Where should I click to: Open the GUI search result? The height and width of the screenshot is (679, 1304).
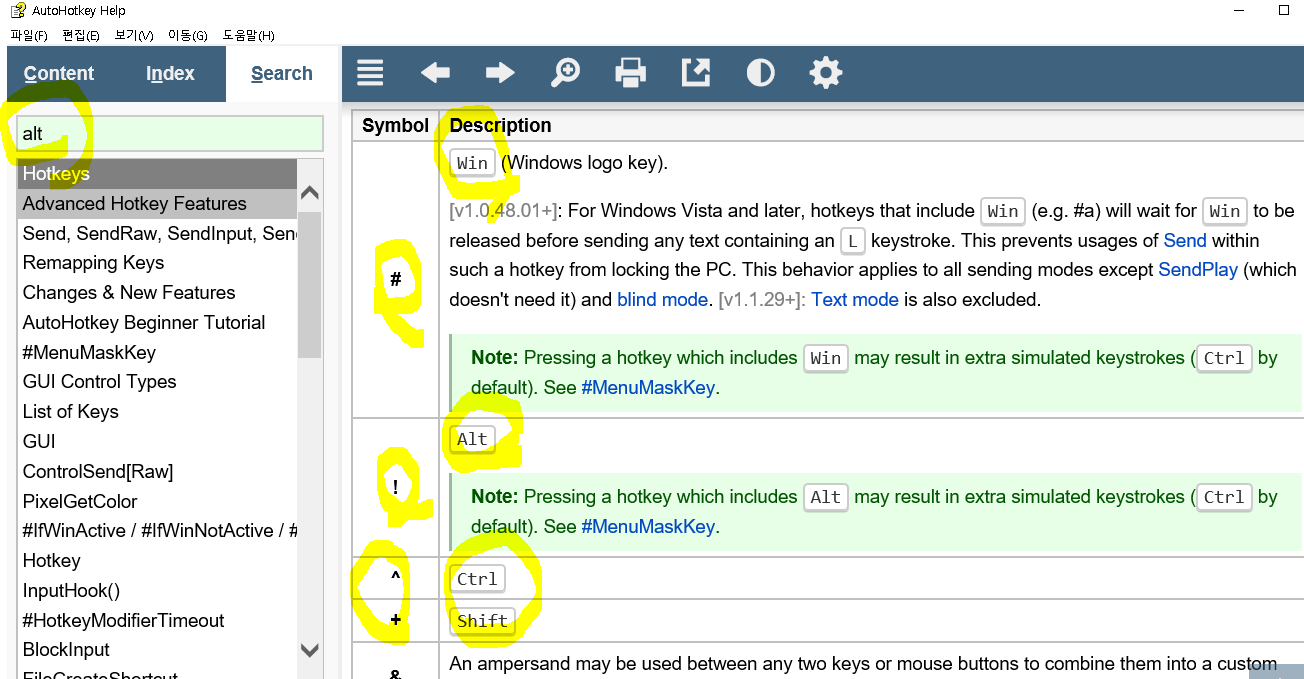157,442
